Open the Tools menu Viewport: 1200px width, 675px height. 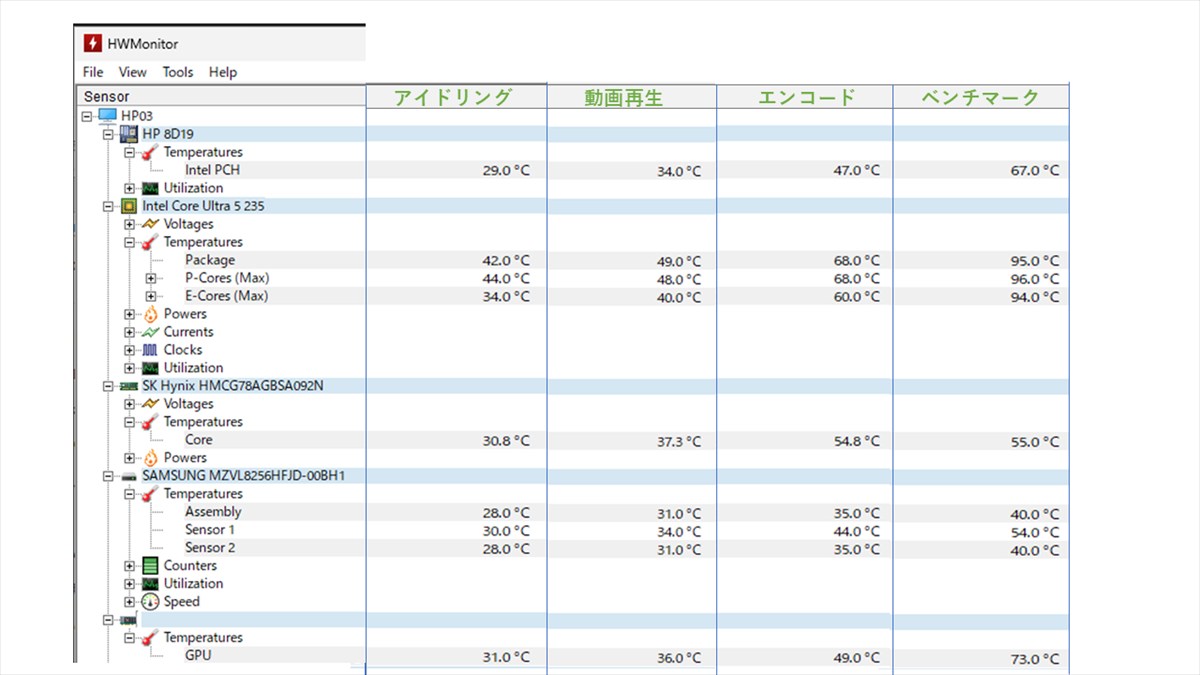pos(178,72)
